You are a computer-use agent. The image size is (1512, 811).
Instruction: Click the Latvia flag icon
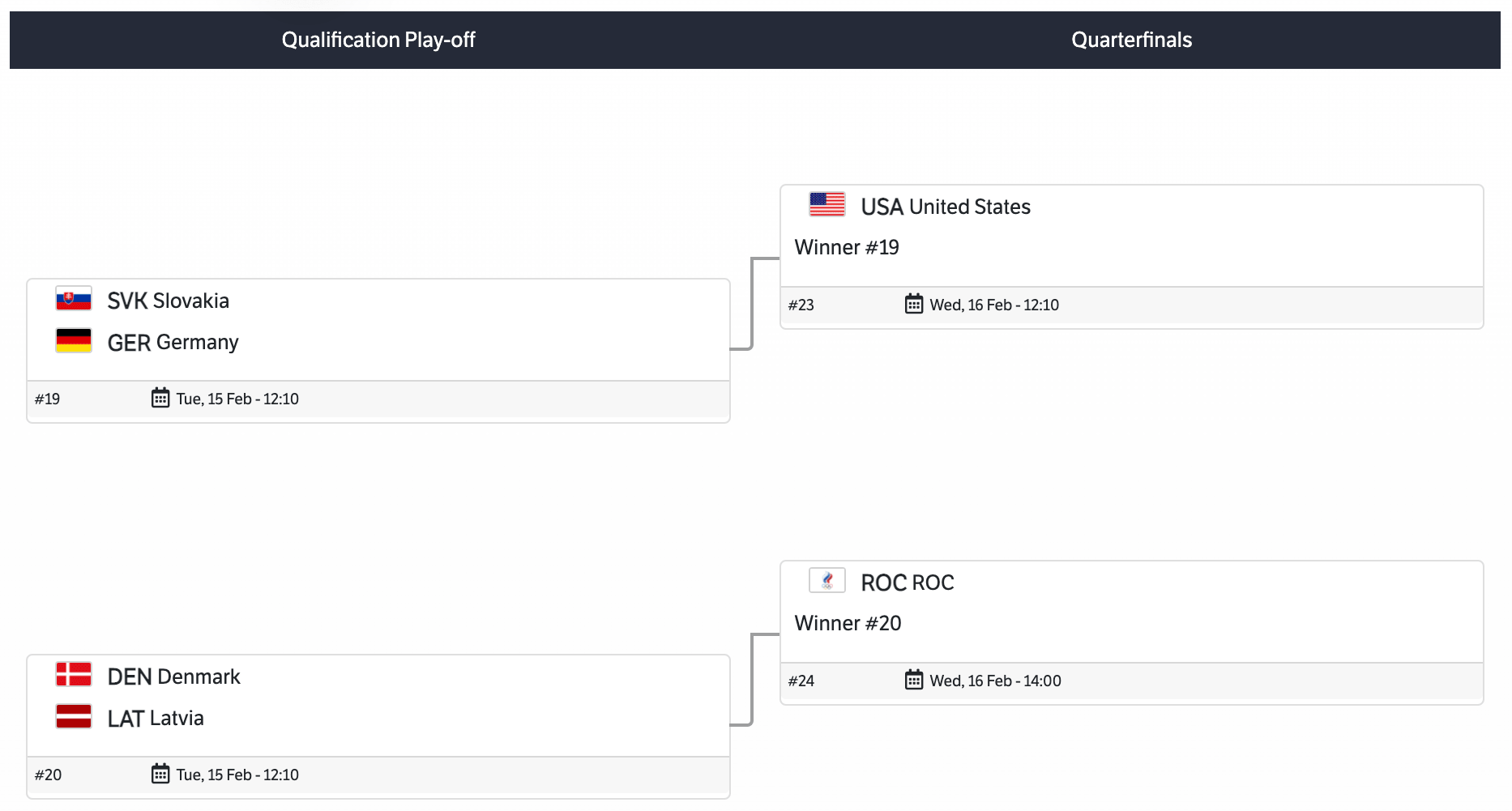click(x=74, y=717)
